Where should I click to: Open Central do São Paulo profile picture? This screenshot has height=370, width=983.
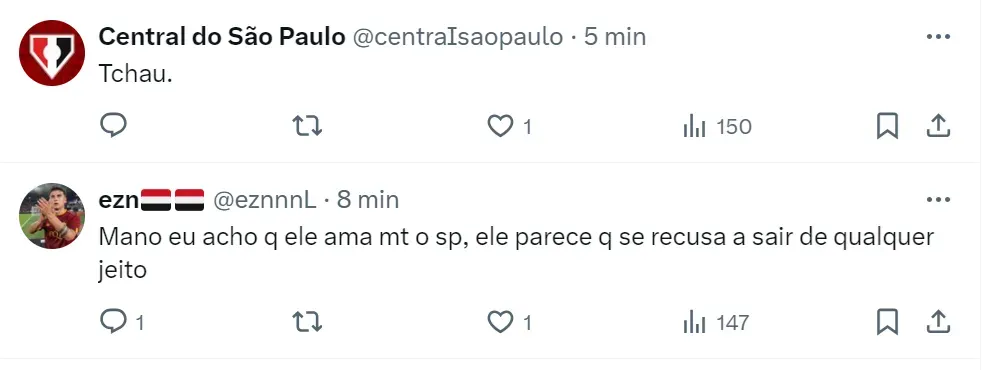tap(52, 53)
